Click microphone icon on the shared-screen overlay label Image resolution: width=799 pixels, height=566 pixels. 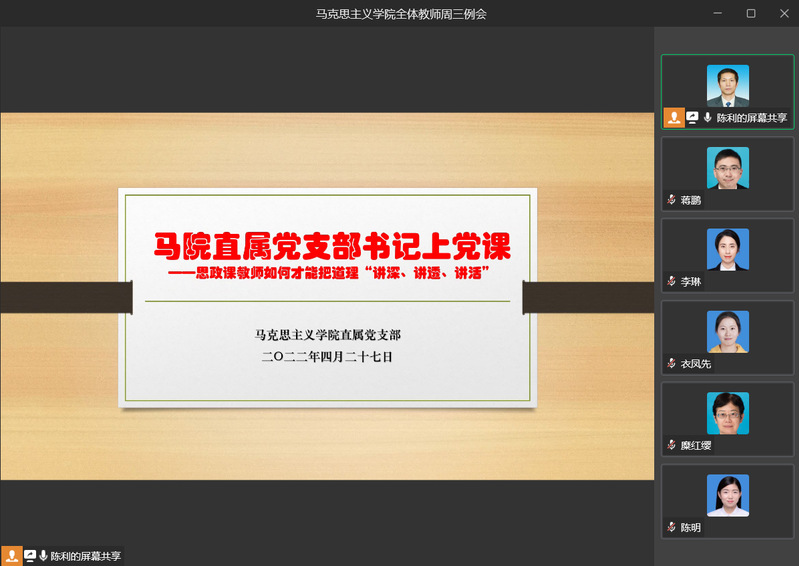pyautogui.click(x=43, y=556)
